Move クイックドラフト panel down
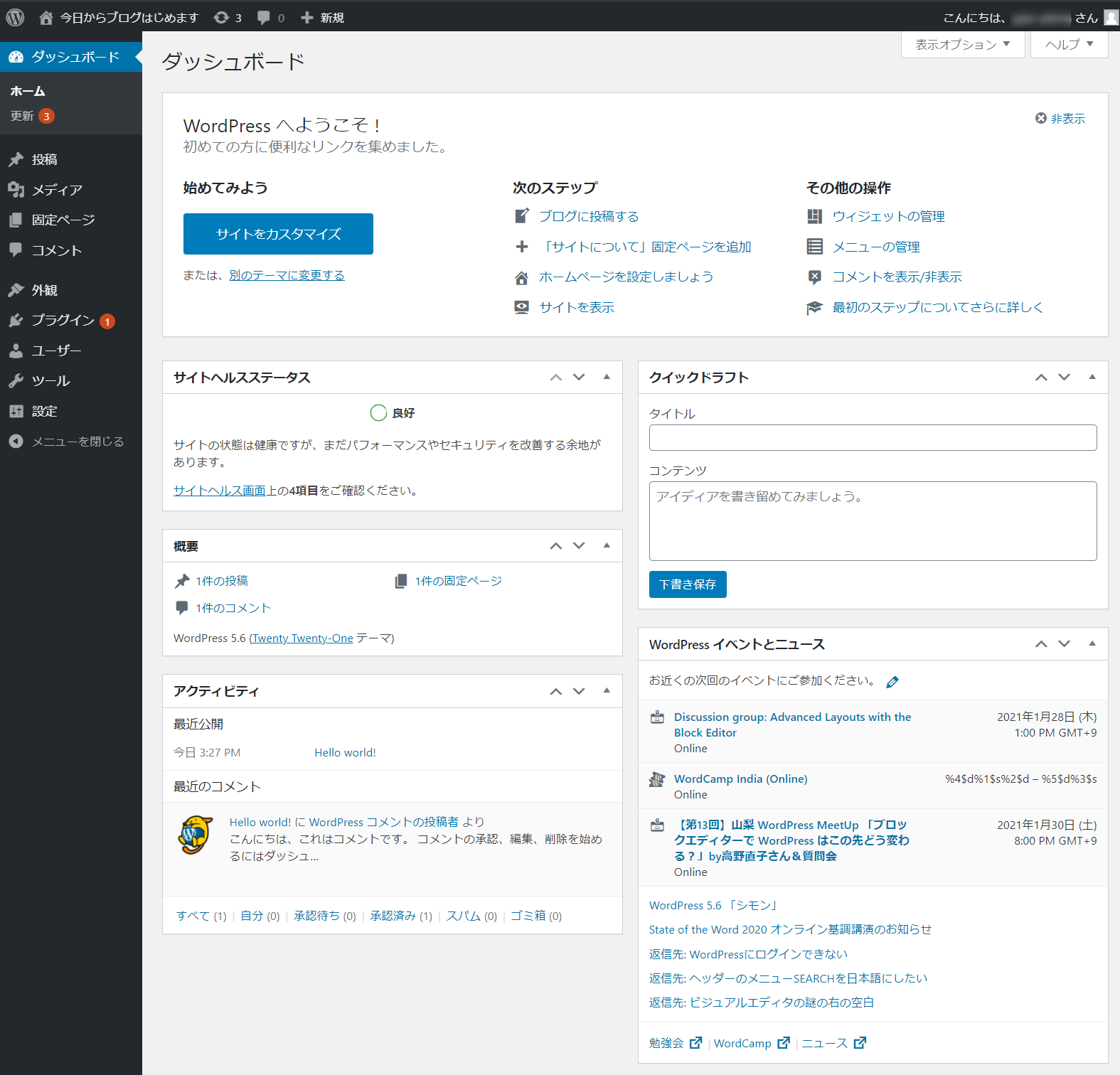This screenshot has height=1075, width=1120. click(1064, 377)
